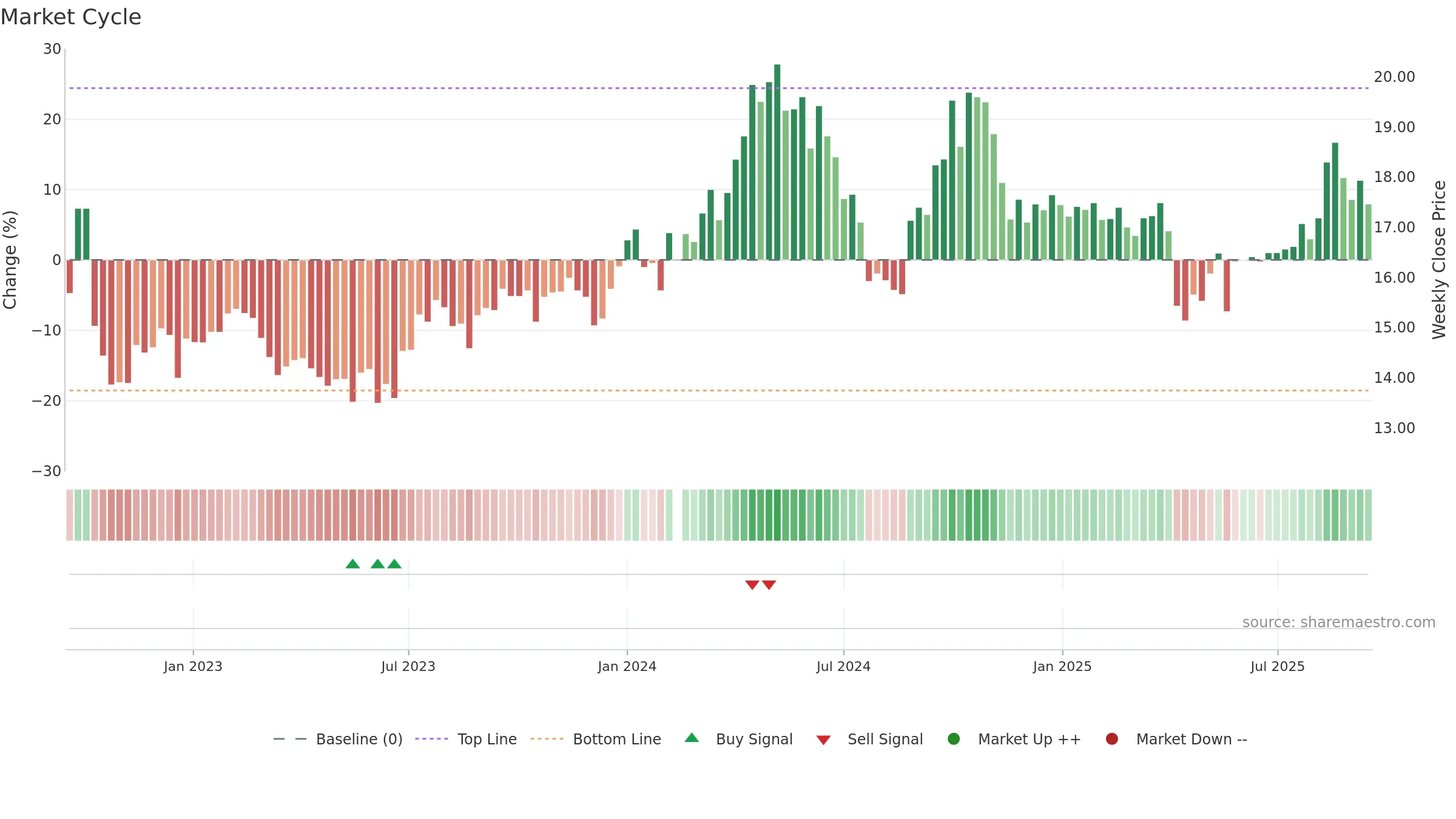Click the dark red Market Down circle icon
This screenshot has height=819, width=1456.
tap(1112, 739)
